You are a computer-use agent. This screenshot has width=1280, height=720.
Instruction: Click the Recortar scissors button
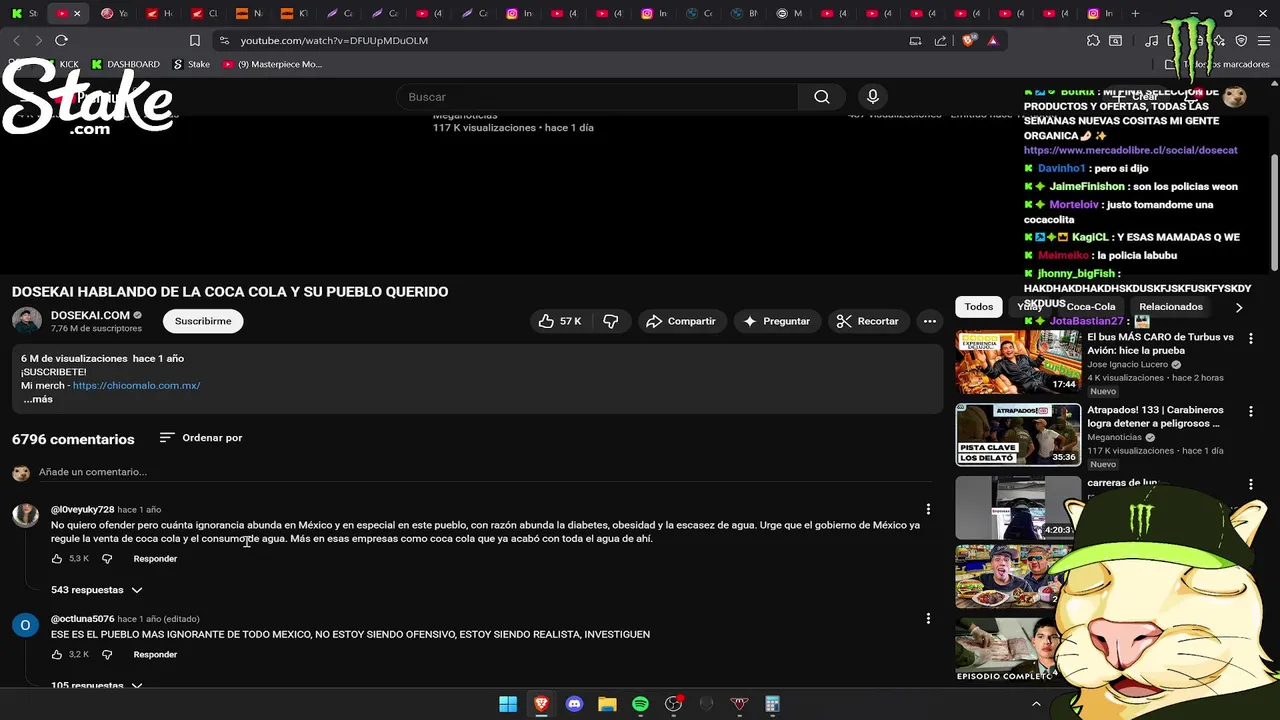point(867,321)
